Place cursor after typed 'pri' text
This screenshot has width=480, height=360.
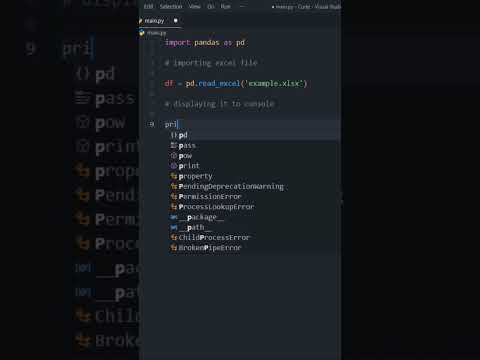pos(178,124)
